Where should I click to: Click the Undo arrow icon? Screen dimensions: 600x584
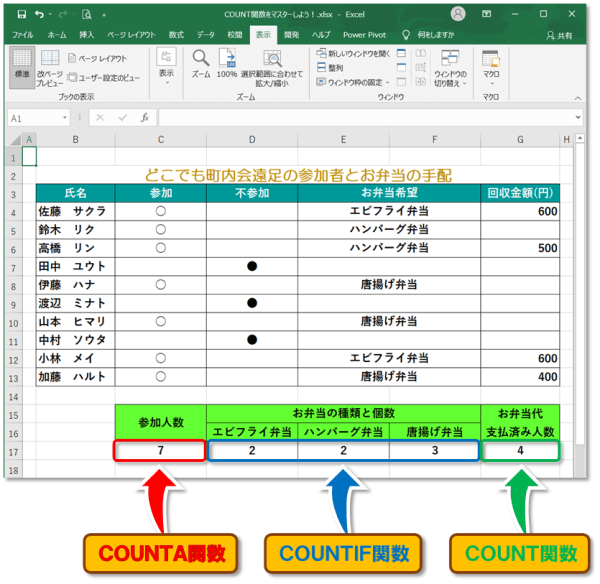tap(39, 15)
